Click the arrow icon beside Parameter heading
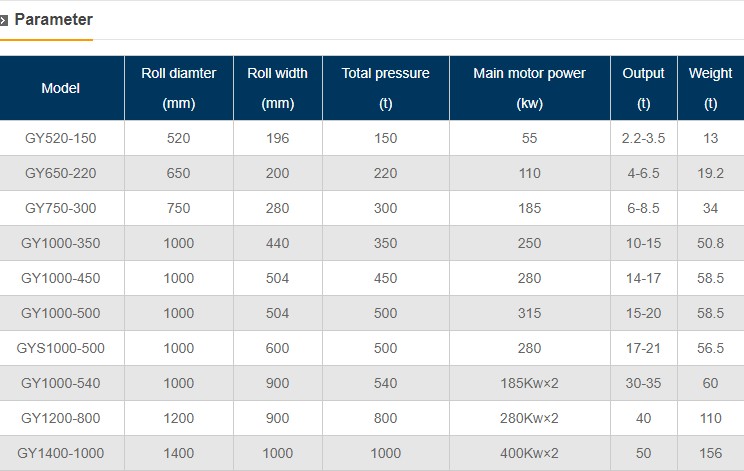 click(x=4, y=20)
